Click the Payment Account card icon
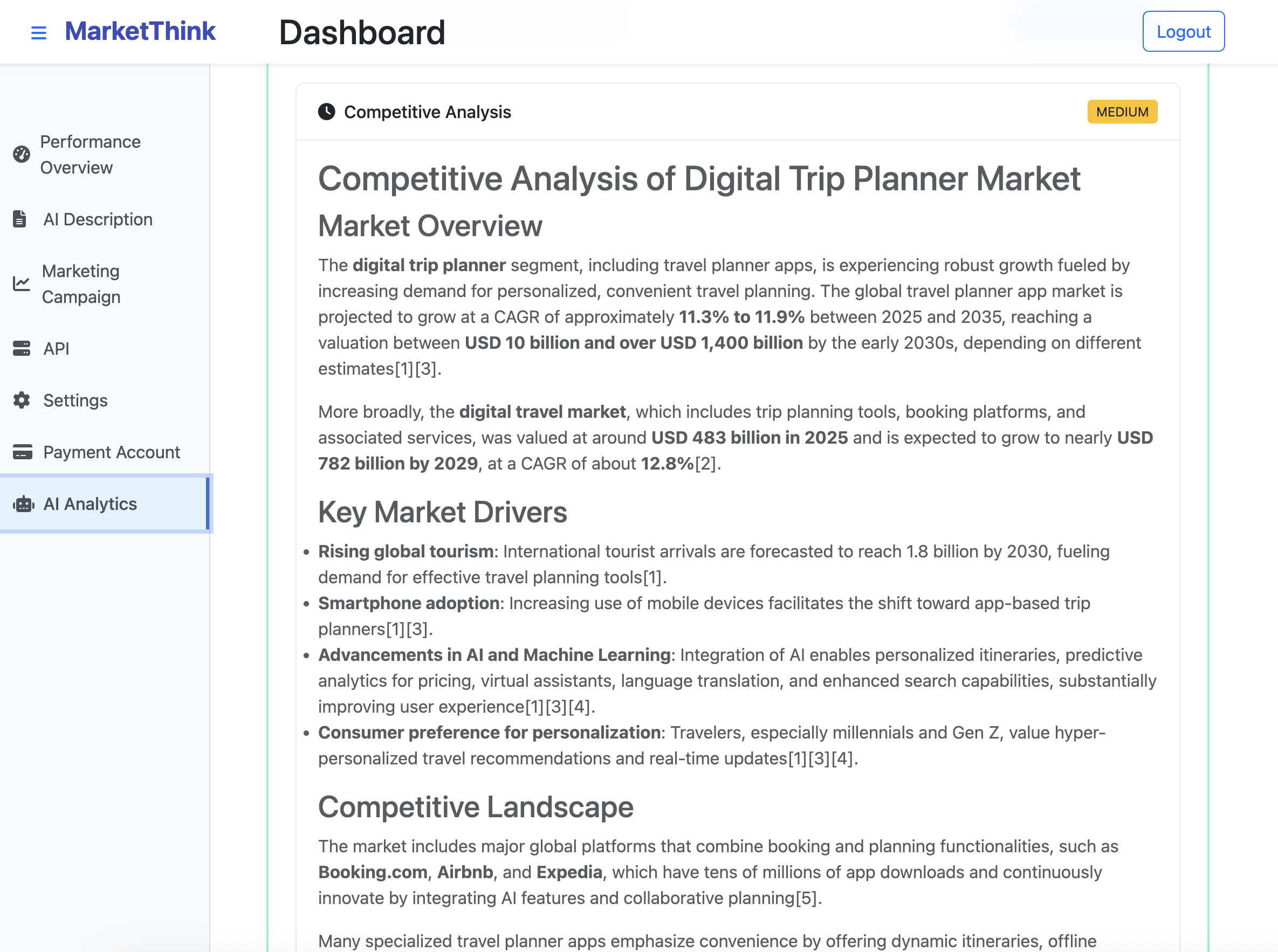This screenshot has height=952, width=1278. pyautogui.click(x=23, y=452)
